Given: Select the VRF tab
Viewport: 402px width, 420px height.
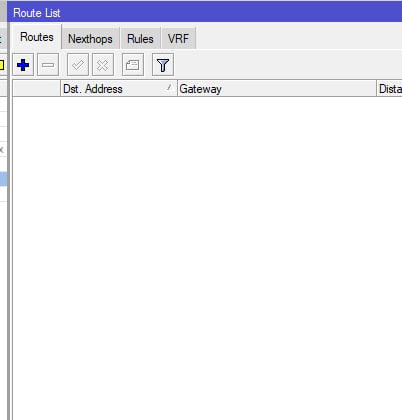Looking at the screenshot, I should 178,39.
